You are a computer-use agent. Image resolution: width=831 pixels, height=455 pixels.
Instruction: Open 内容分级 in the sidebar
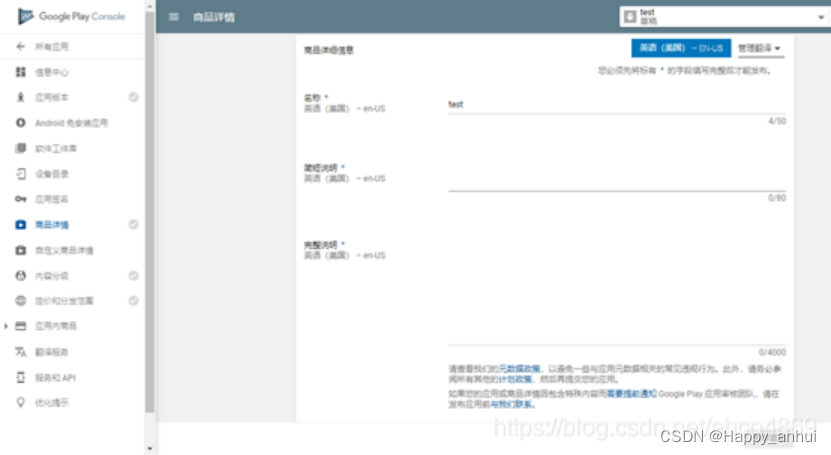coord(52,275)
